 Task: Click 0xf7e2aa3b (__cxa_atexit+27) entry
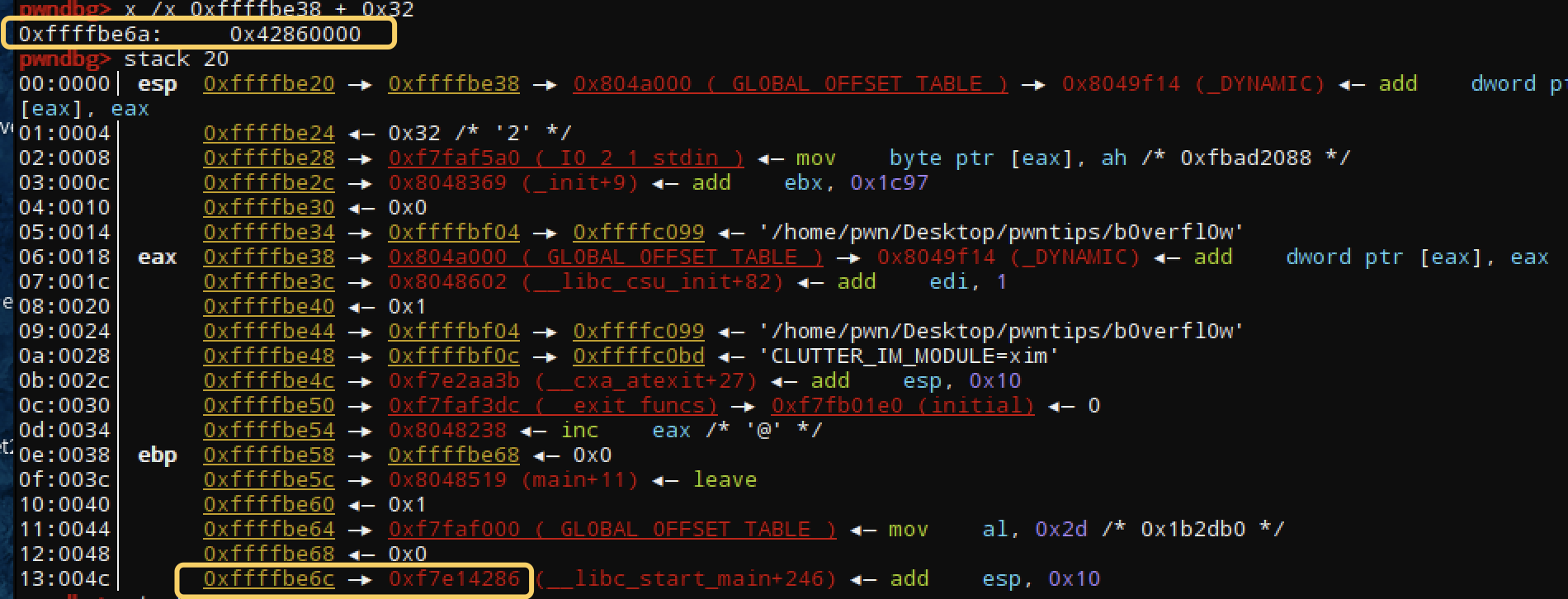573,381
